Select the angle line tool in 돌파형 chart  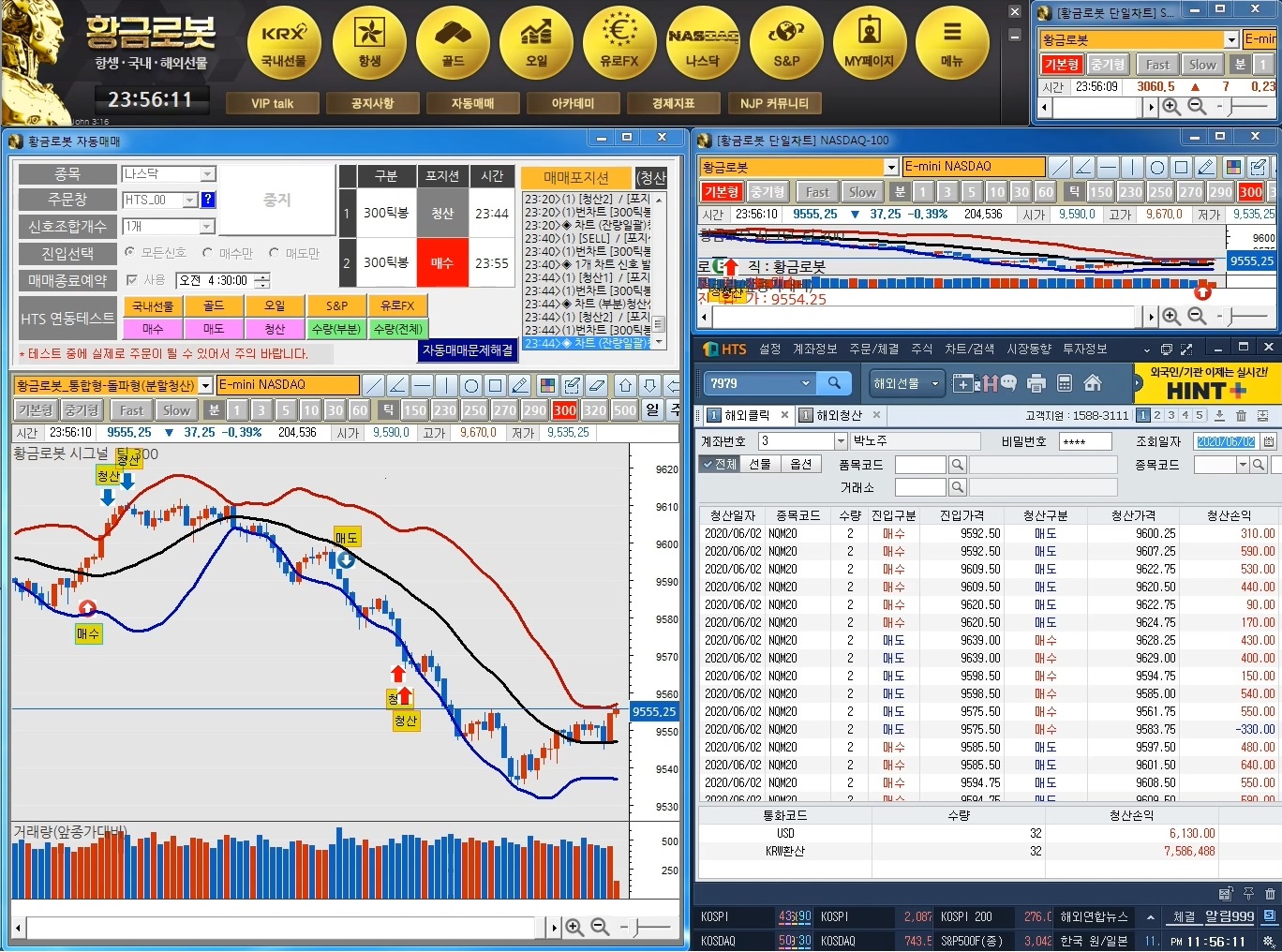[397, 385]
